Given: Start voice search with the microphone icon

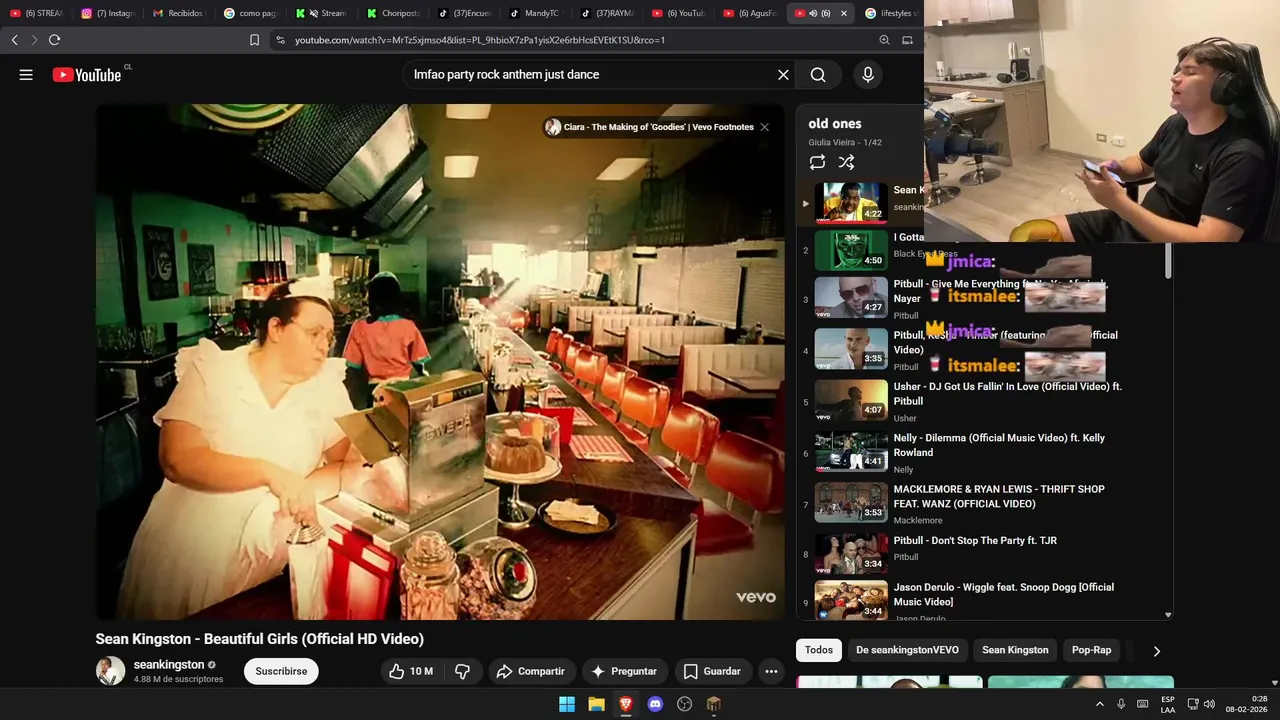Looking at the screenshot, I should point(868,75).
